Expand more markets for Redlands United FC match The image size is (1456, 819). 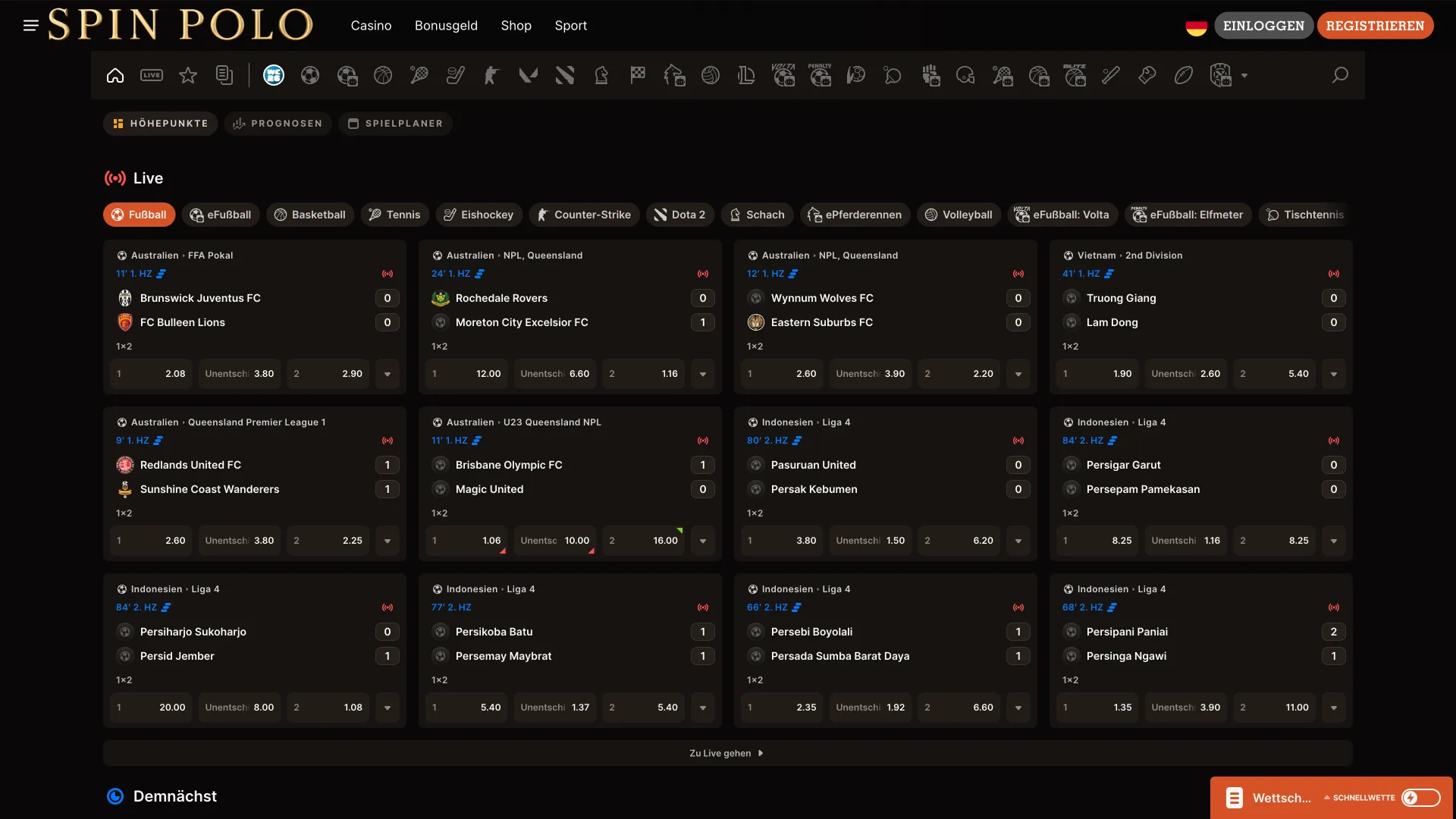point(388,541)
